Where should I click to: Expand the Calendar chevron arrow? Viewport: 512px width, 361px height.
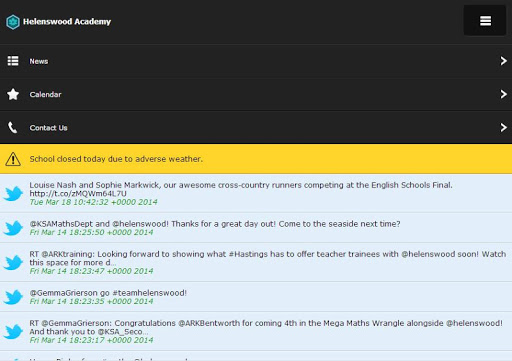(504, 94)
